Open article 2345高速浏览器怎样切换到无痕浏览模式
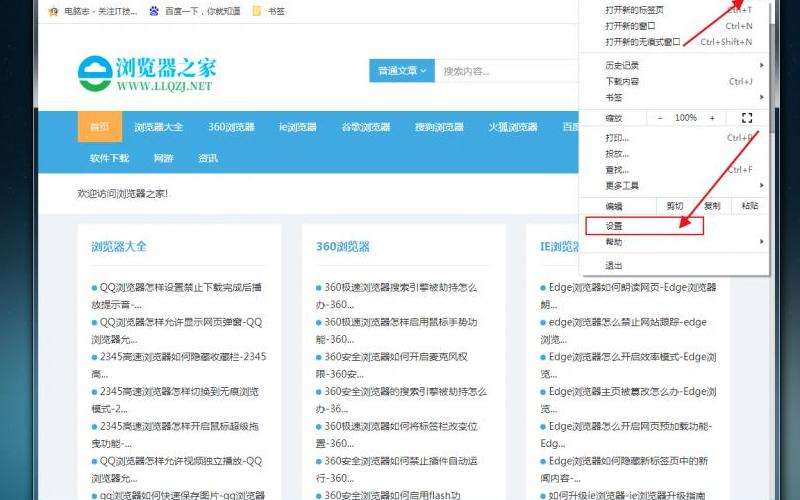Screen dimensions: 800x500 pyautogui.click(x=175, y=400)
